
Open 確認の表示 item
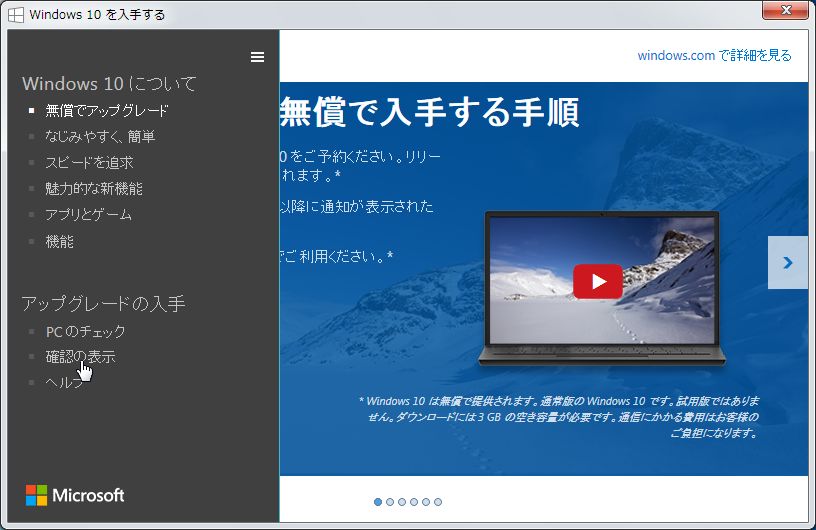pyautogui.click(x=80, y=357)
